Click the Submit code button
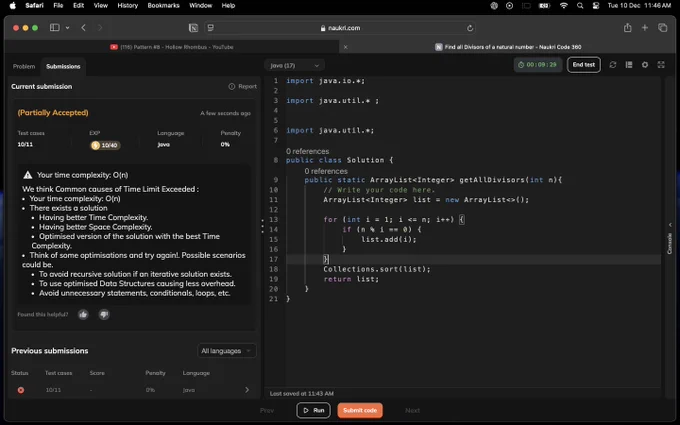Image resolution: width=680 pixels, height=425 pixels. coord(360,410)
